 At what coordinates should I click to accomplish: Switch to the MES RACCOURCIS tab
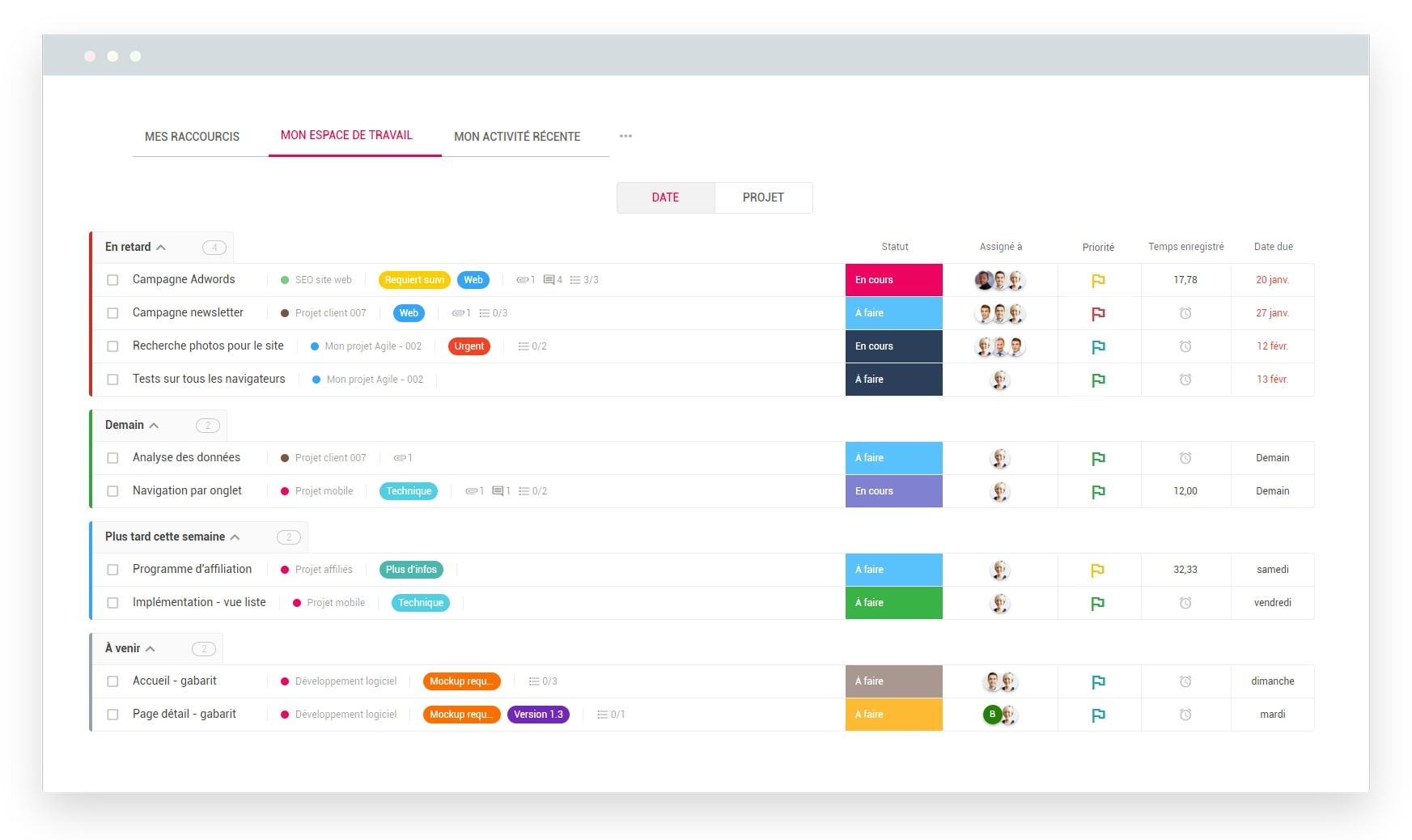tap(193, 136)
